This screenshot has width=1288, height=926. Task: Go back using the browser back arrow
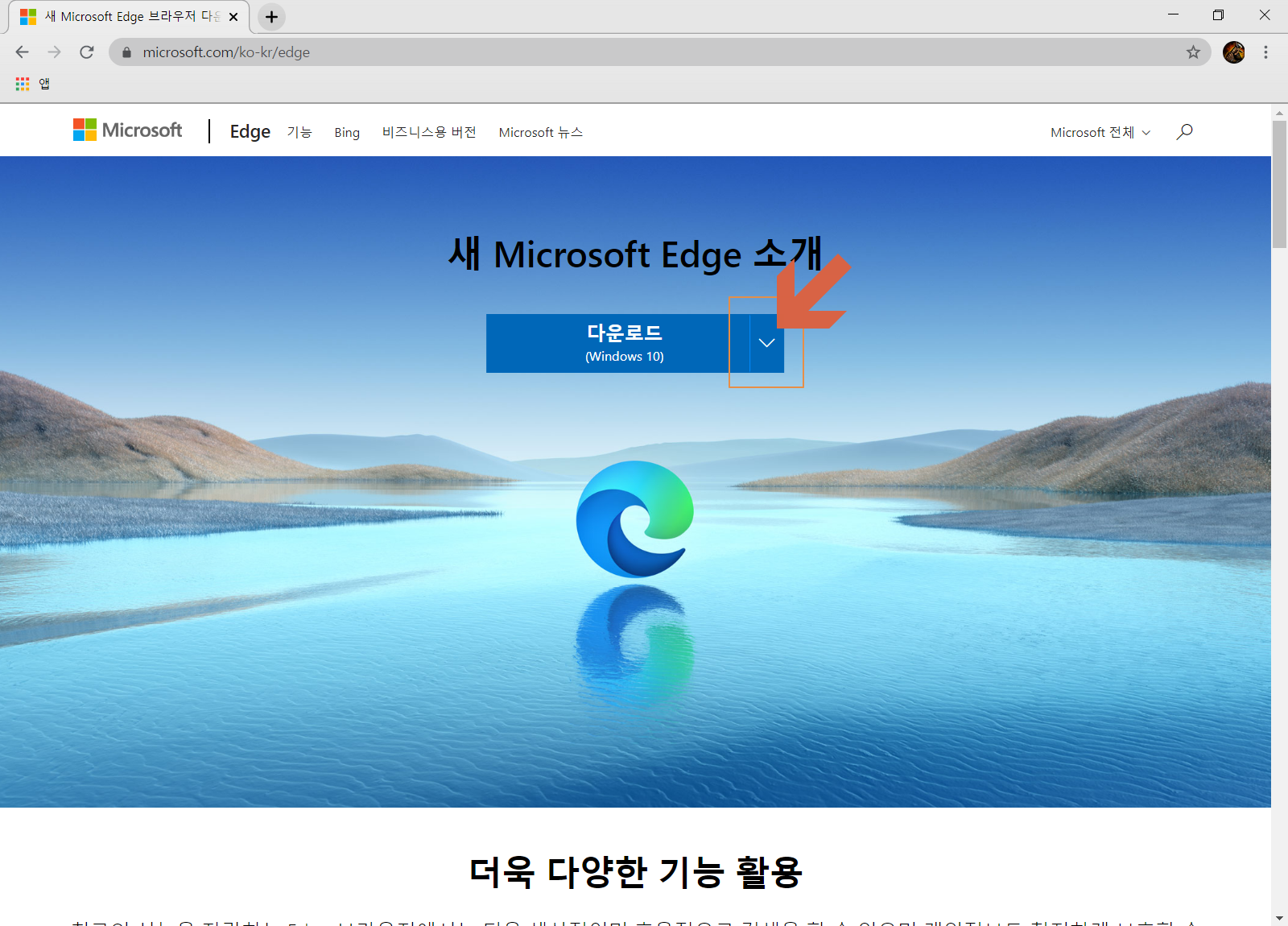tap(22, 52)
